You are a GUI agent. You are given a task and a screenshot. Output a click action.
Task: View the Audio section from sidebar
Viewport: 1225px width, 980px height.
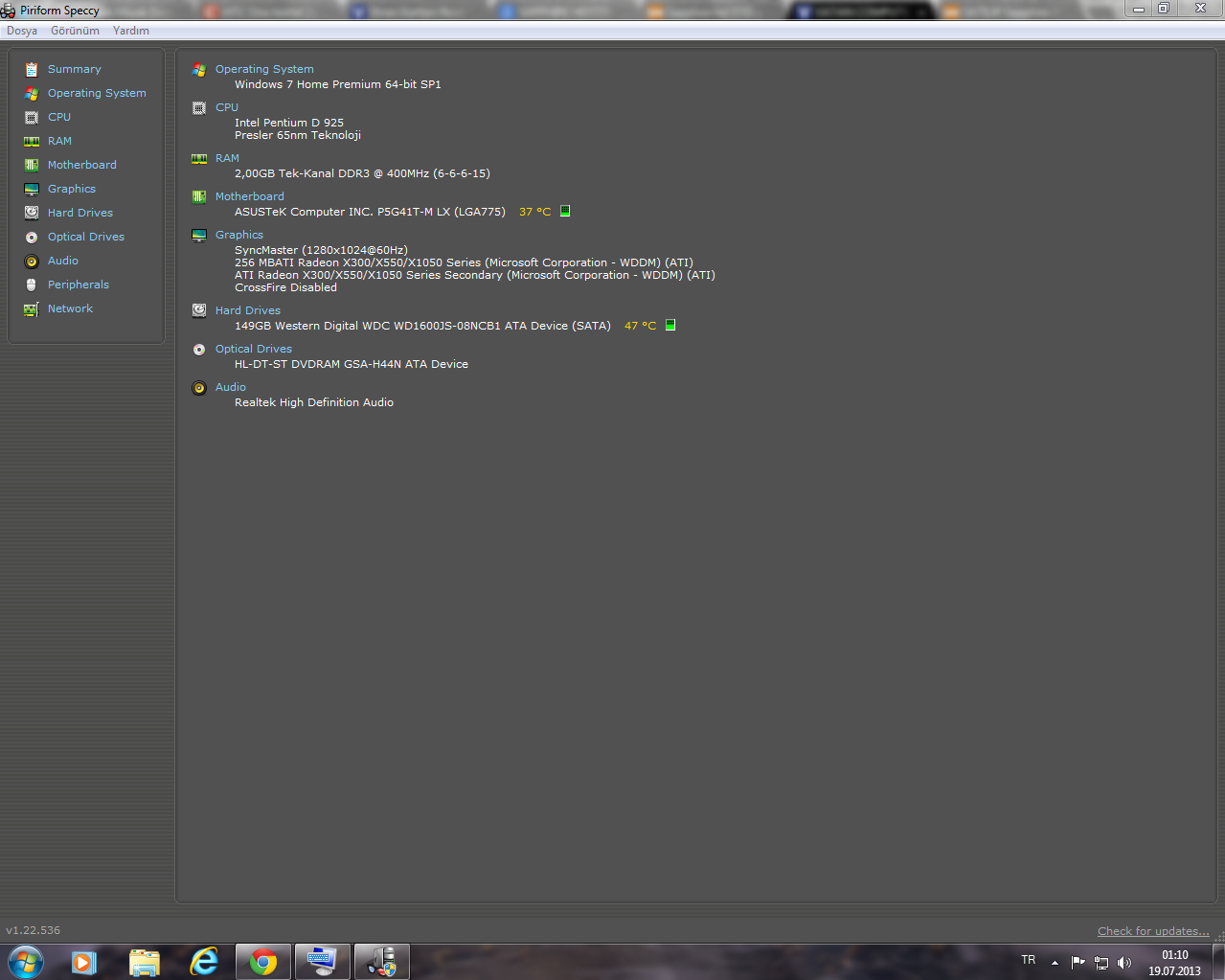[x=63, y=261]
